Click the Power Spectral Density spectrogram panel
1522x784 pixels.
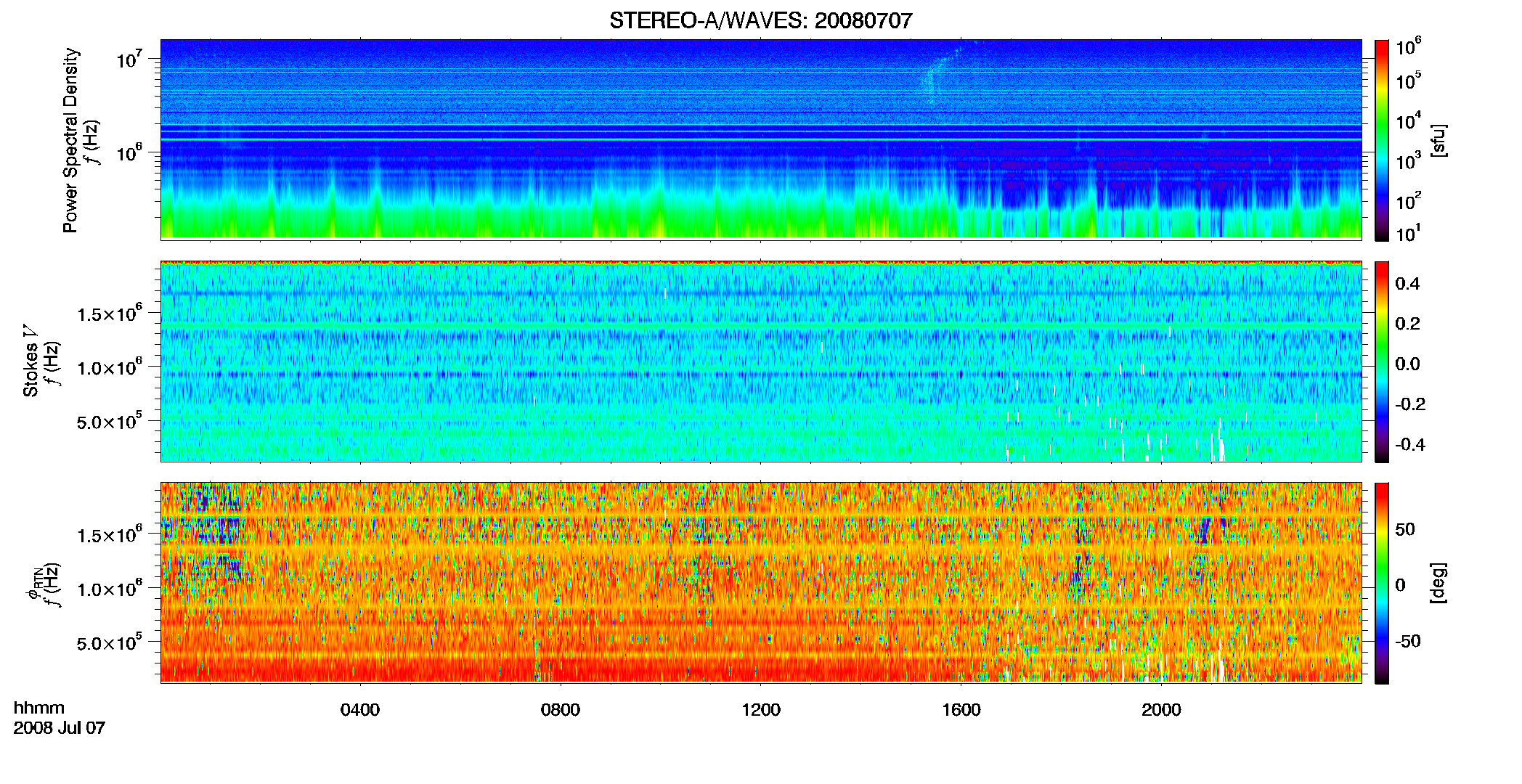pos(761,139)
